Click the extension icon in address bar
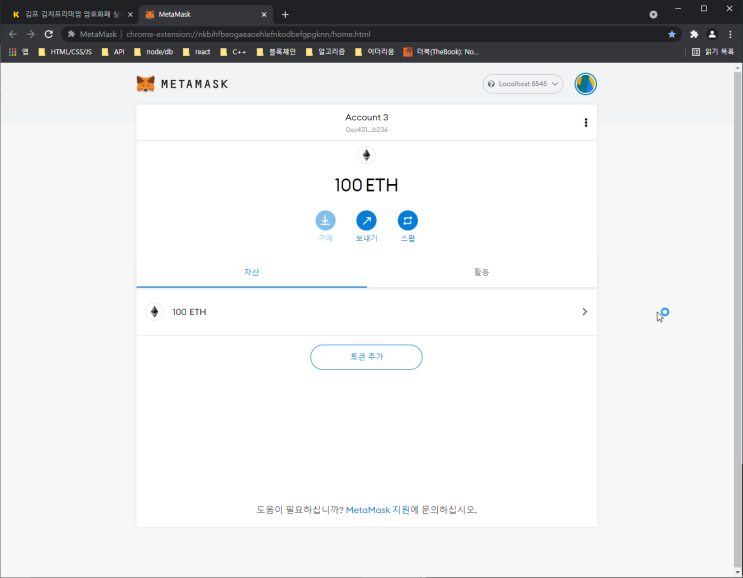Image resolution: width=743 pixels, height=578 pixels. [x=71, y=34]
